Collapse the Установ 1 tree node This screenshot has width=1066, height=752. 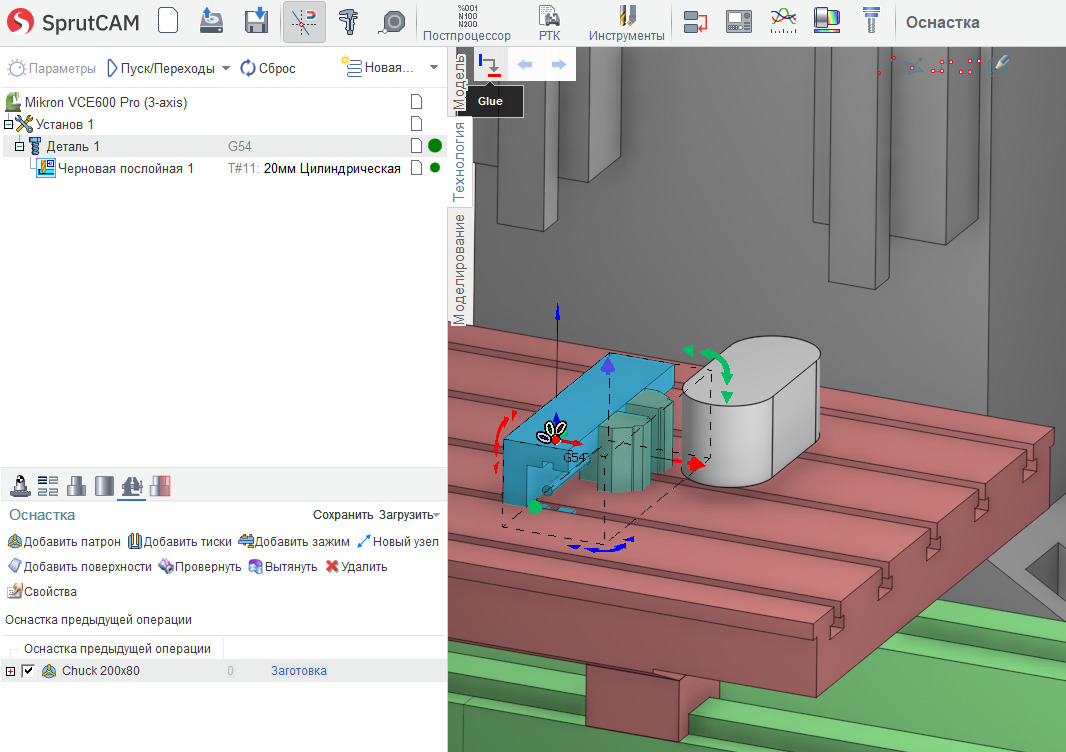[x=8, y=124]
